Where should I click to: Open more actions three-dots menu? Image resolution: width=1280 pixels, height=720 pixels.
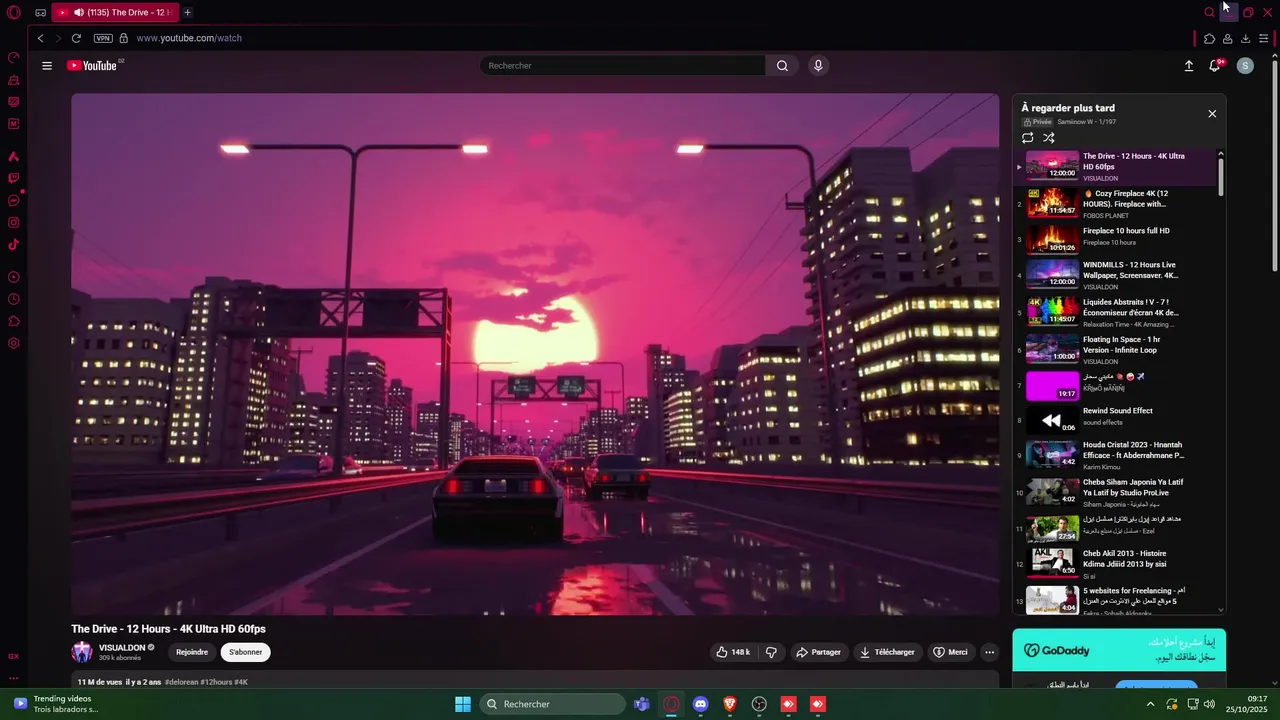tap(989, 652)
